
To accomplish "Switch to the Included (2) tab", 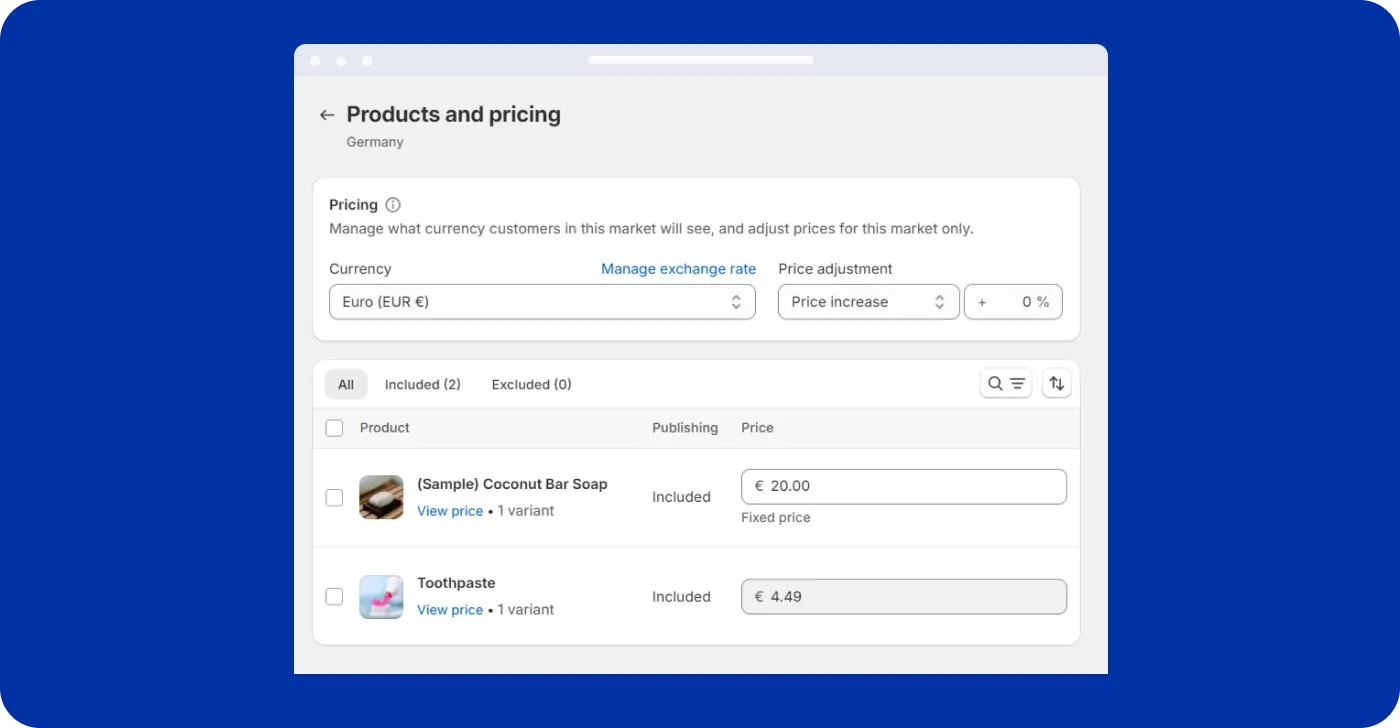I will pos(423,384).
